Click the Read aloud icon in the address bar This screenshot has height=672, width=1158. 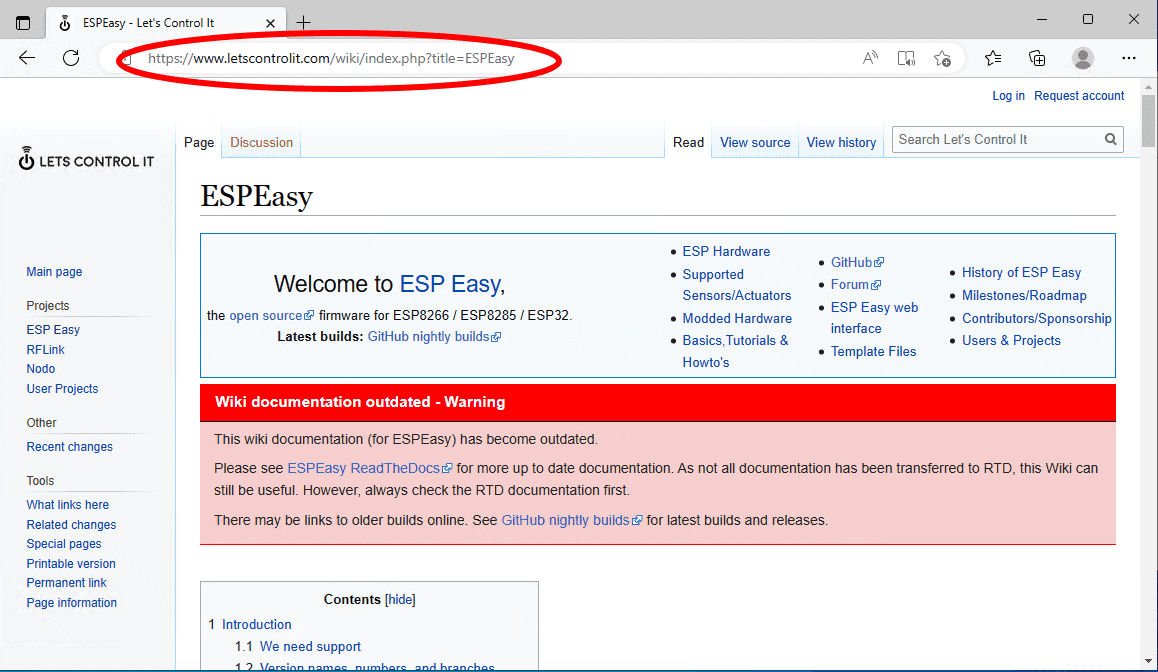pyautogui.click(x=869, y=58)
